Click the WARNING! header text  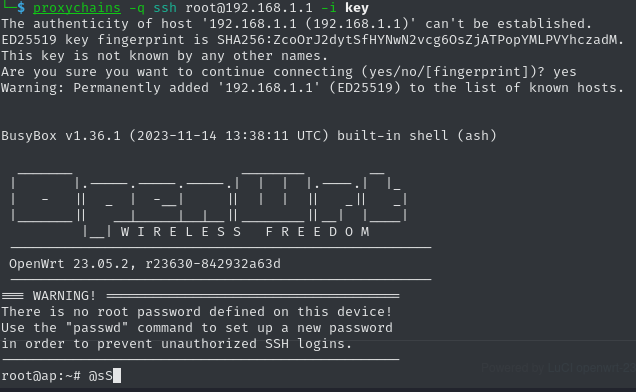pos(64,296)
